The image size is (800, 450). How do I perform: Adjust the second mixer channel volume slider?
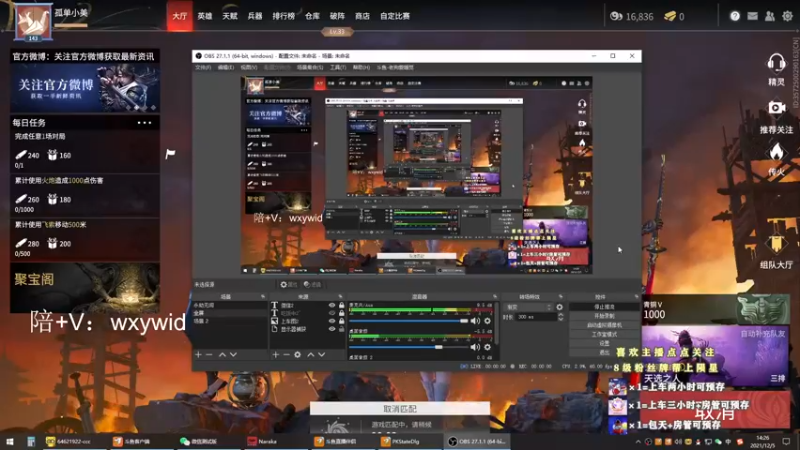pos(408,347)
